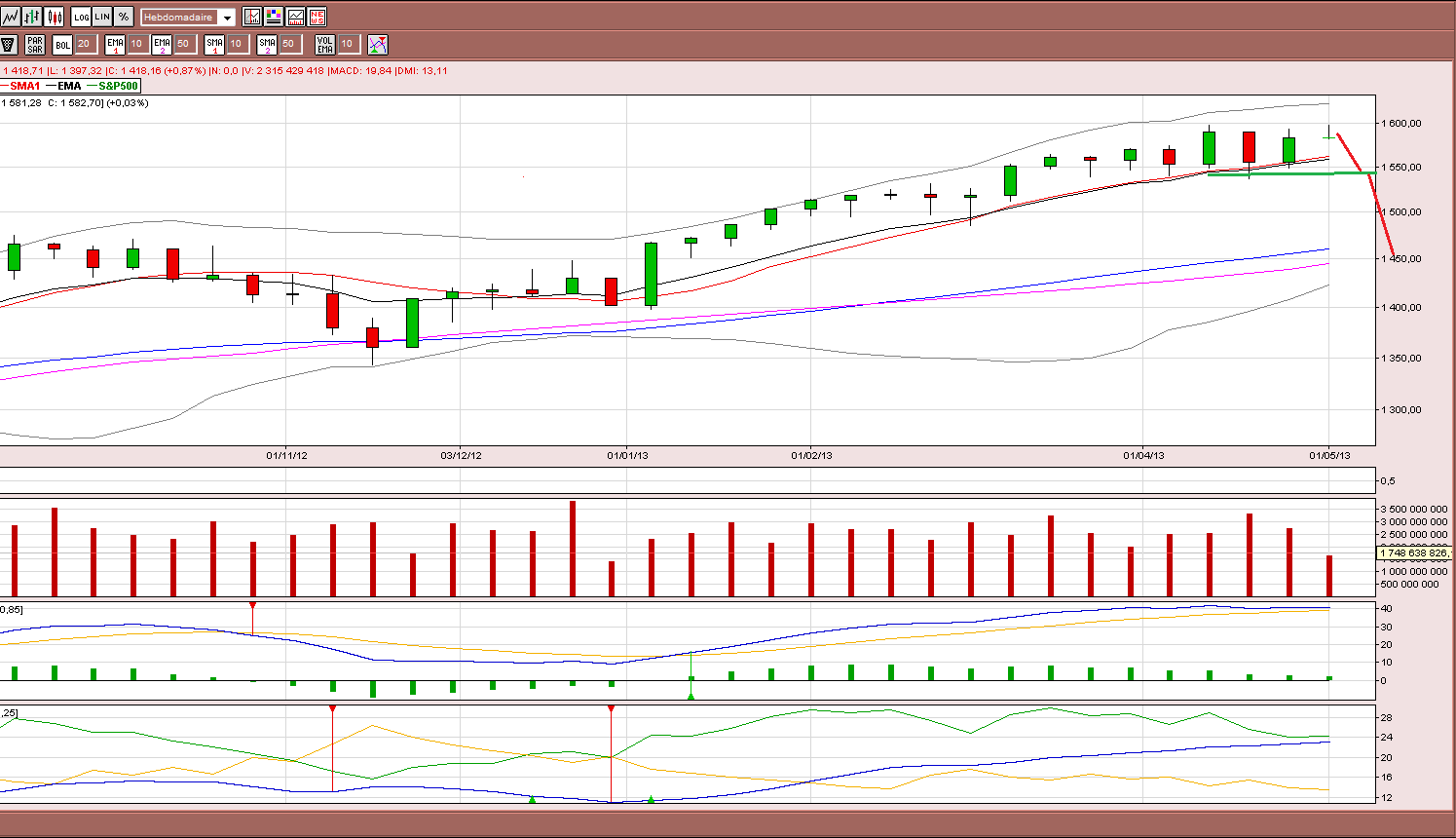Click the trash bin clear icon
Viewport: 1456px width, 838px height.
coord(9,44)
